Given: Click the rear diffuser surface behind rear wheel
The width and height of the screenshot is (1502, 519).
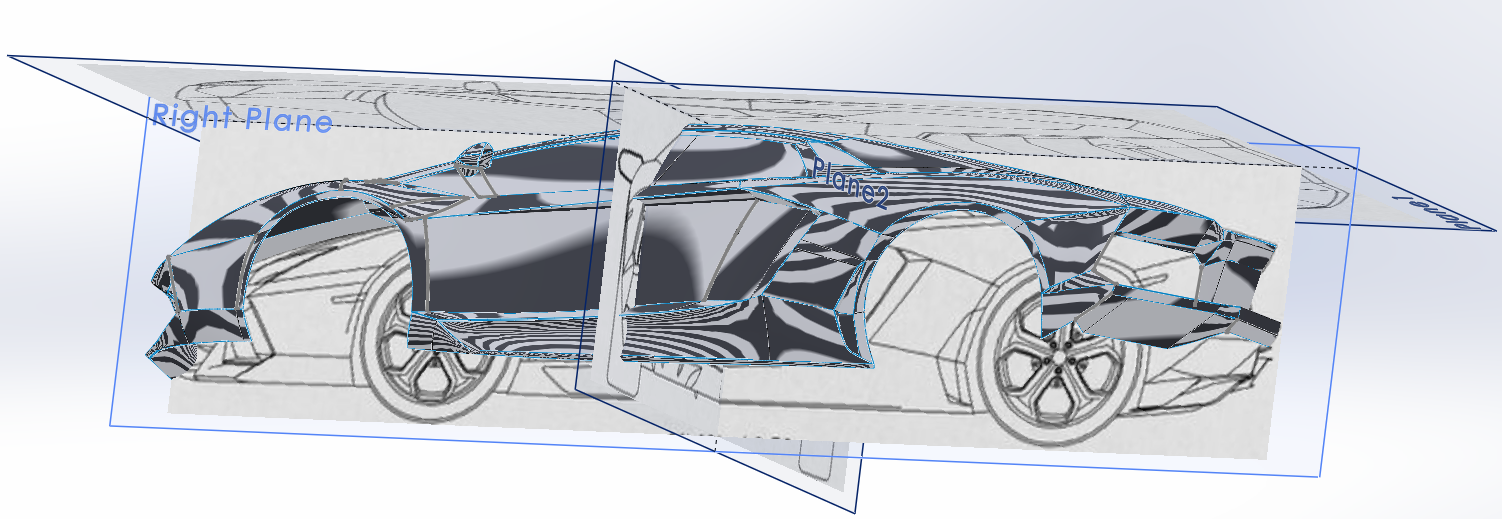Looking at the screenshot, I should 1150,320.
